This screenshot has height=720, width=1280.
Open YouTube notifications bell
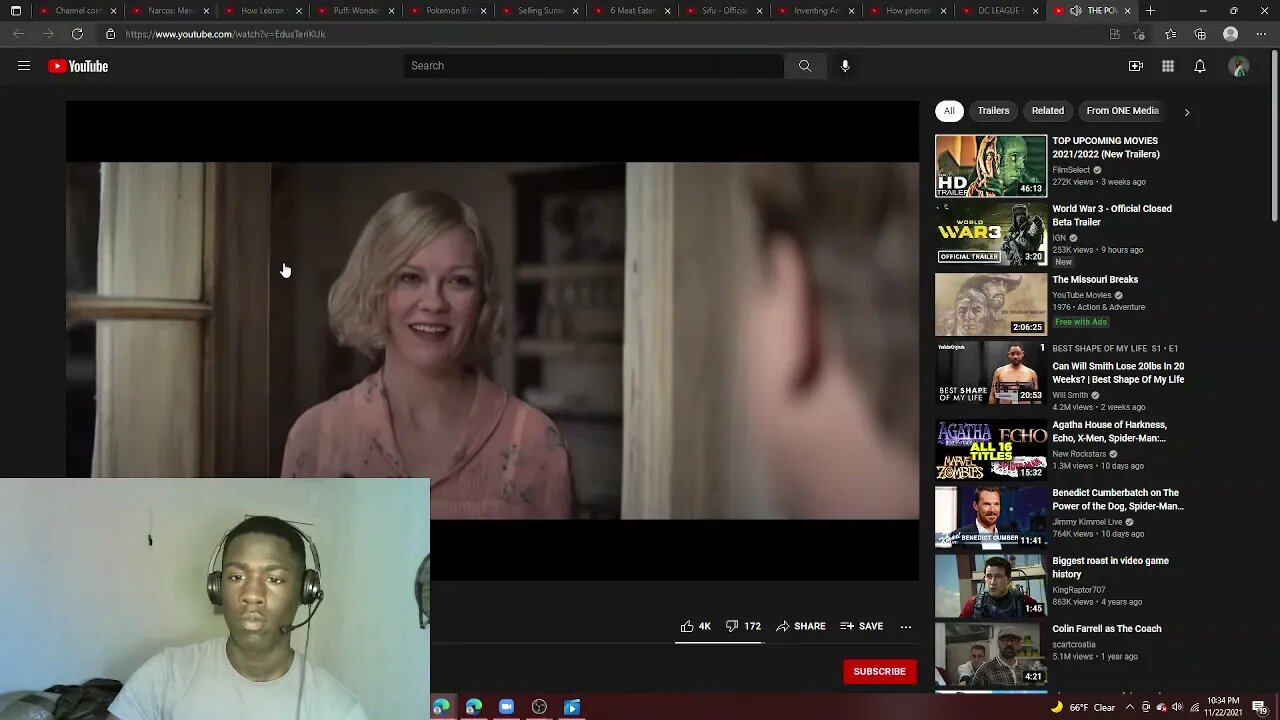point(1200,66)
